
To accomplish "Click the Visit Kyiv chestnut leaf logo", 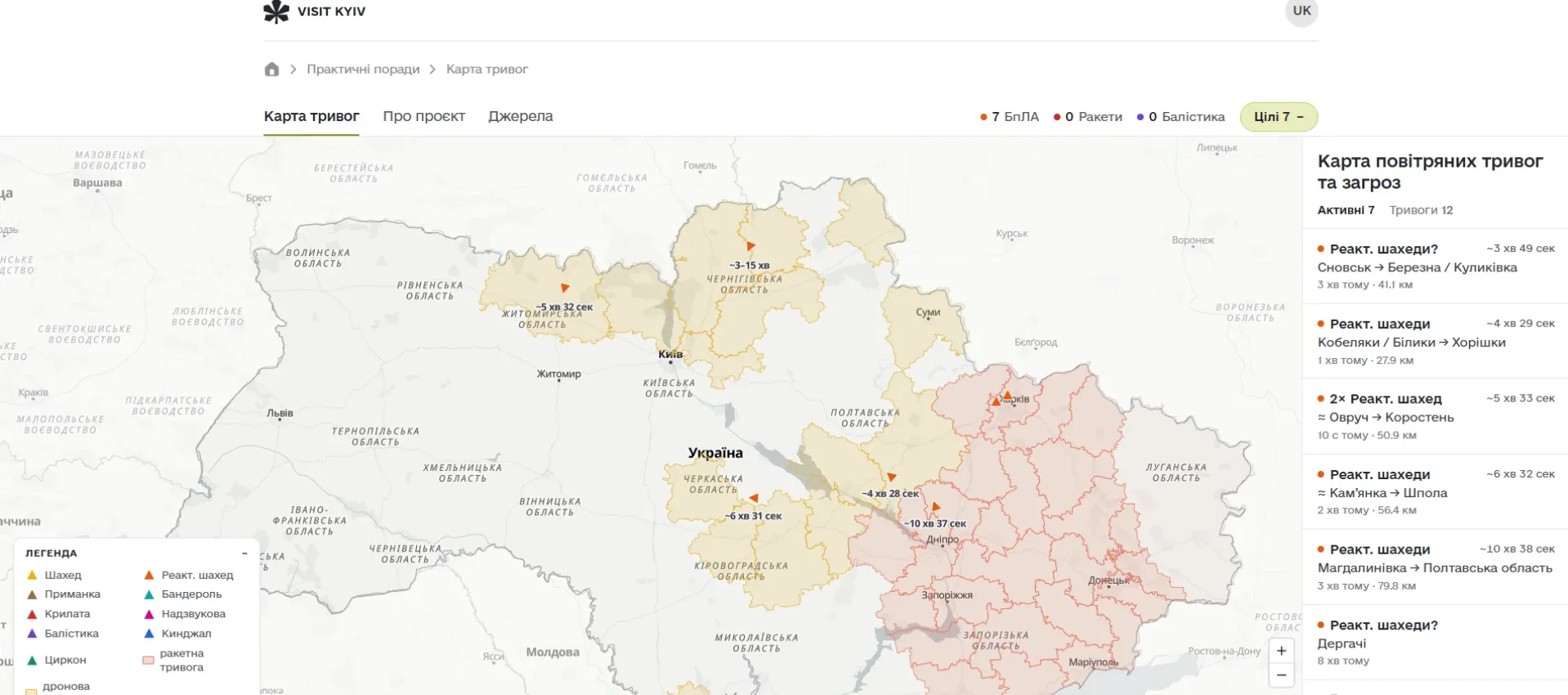I will click(x=276, y=11).
